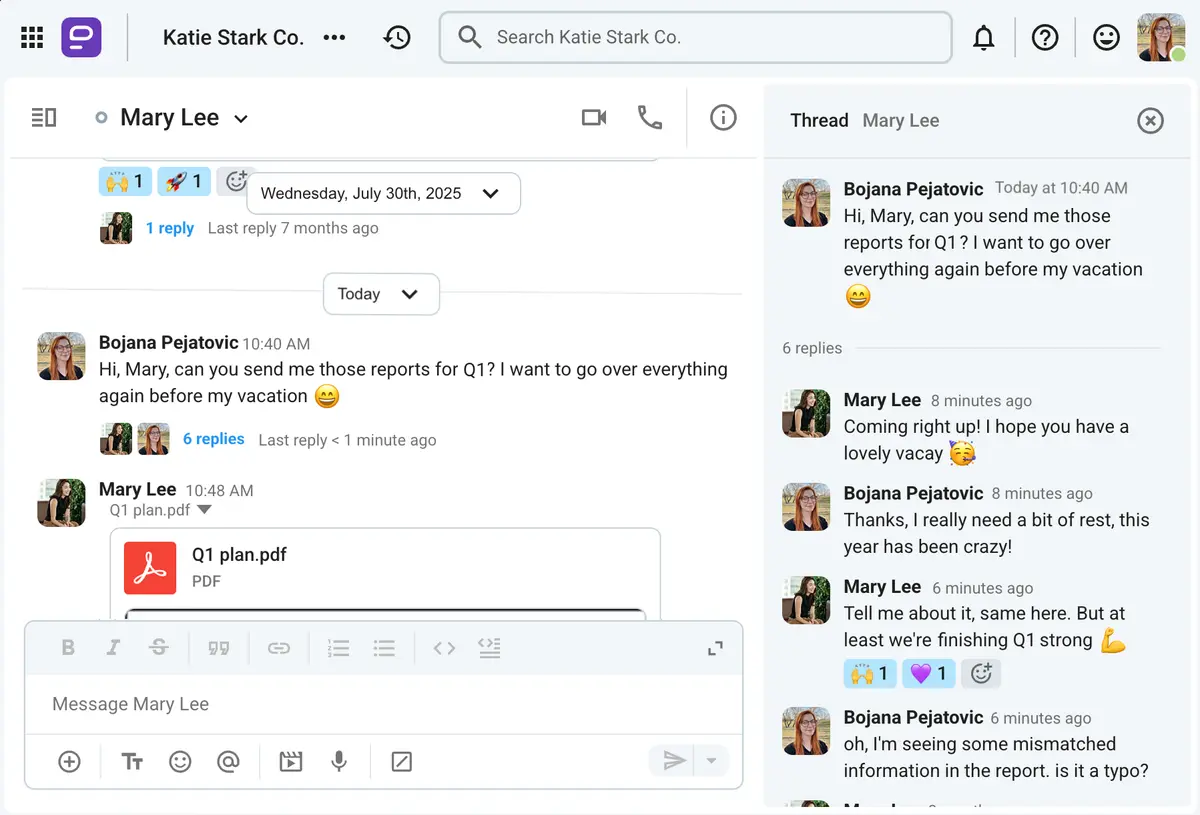Open the history clock icon
This screenshot has width=1200, height=815.
click(397, 38)
